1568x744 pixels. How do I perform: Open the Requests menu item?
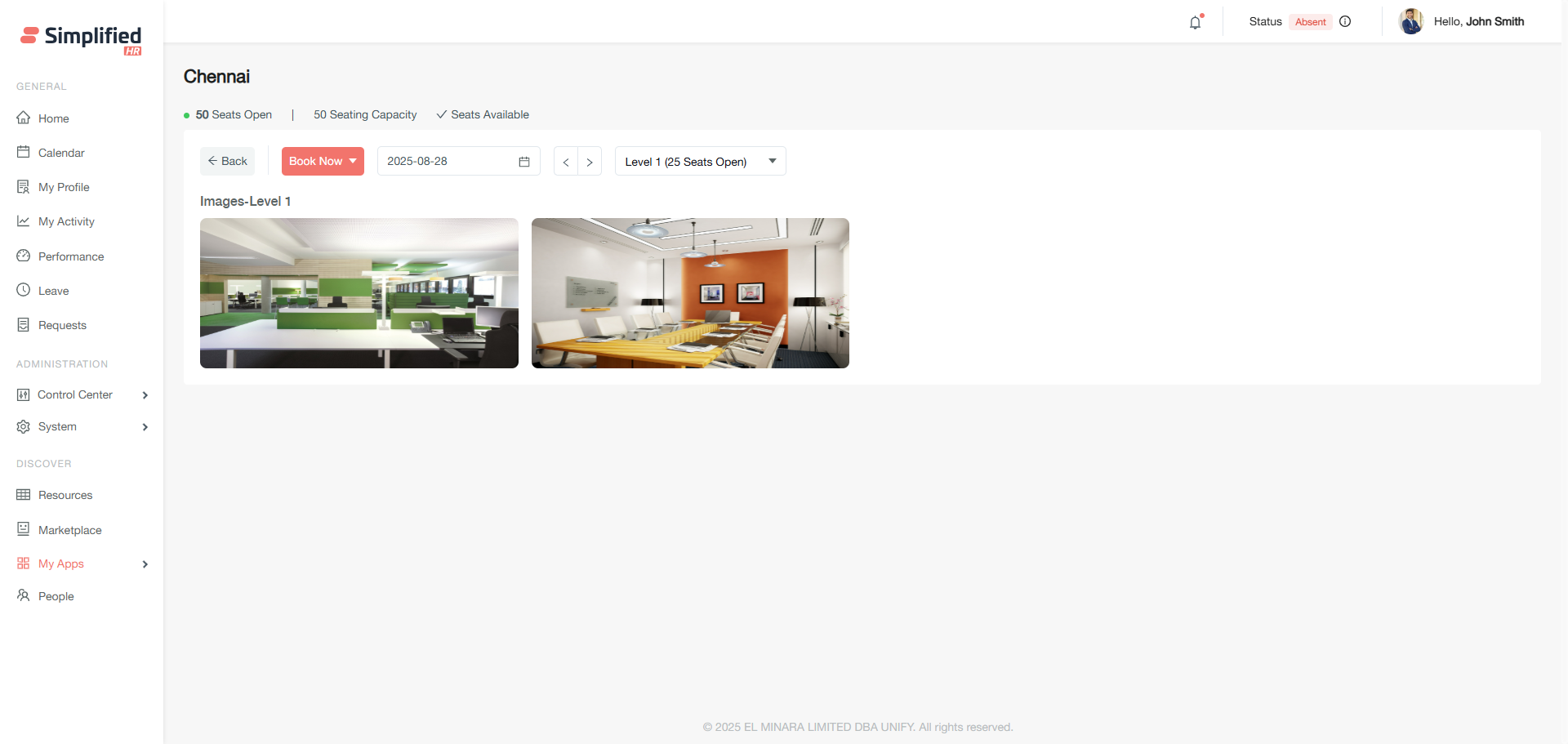(x=62, y=325)
